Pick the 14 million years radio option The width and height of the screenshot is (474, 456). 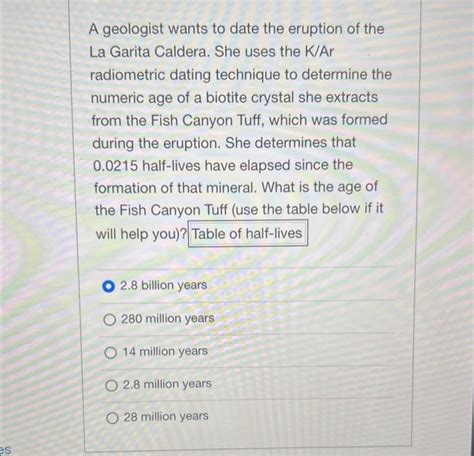tap(110, 352)
